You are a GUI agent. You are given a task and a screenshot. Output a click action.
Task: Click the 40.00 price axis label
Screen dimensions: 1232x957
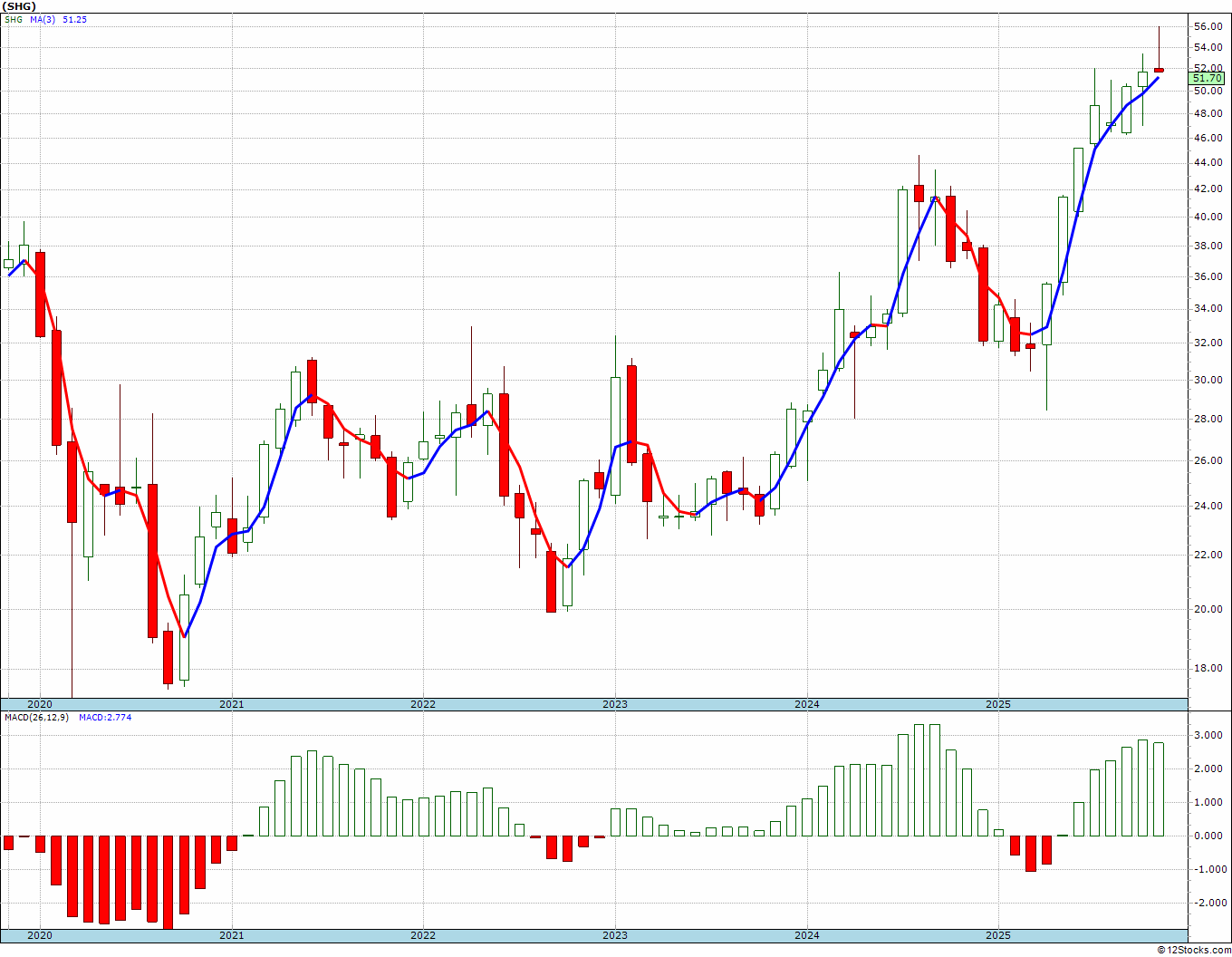click(1207, 217)
